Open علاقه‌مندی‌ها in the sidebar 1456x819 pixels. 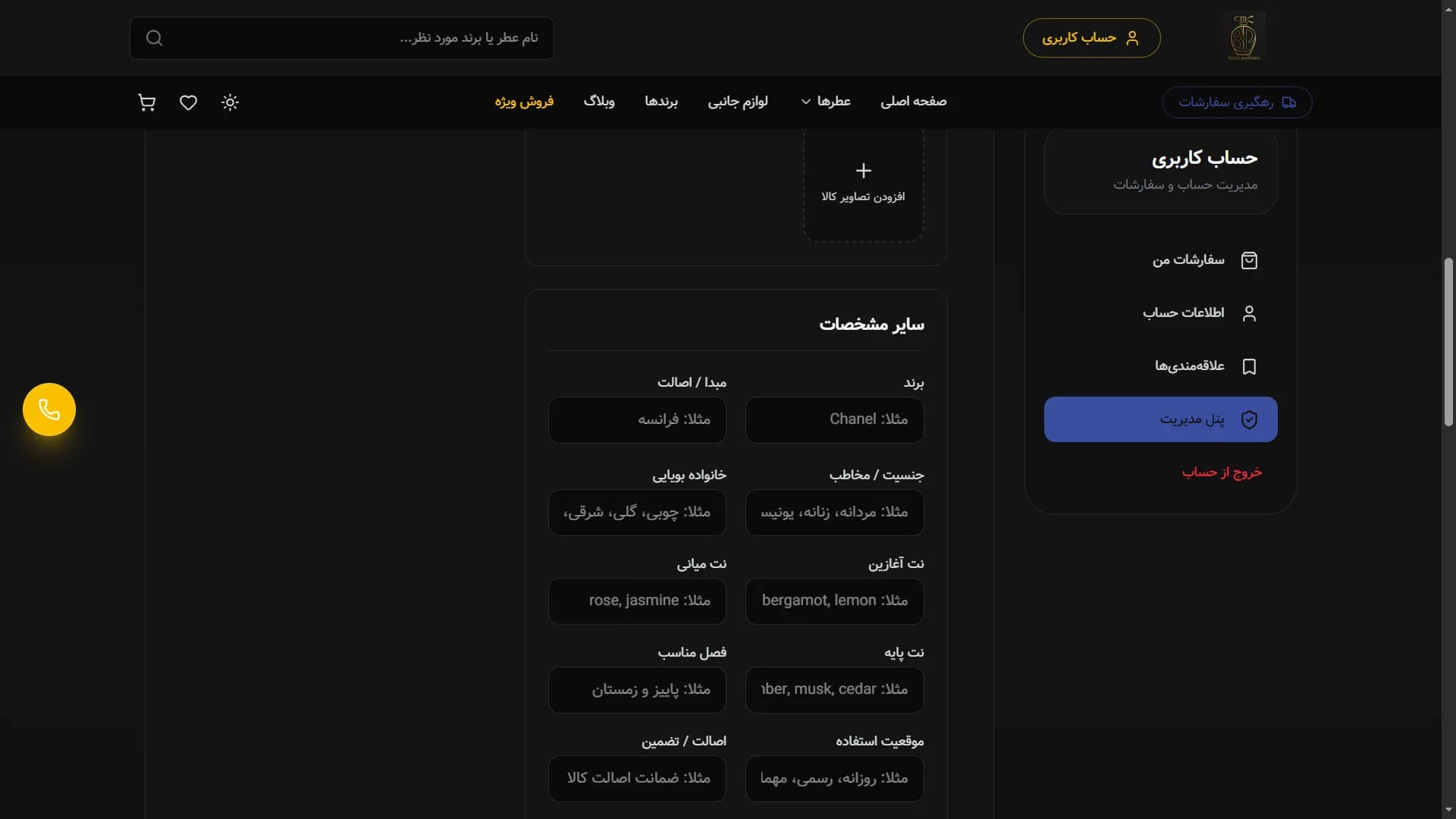click(1160, 367)
